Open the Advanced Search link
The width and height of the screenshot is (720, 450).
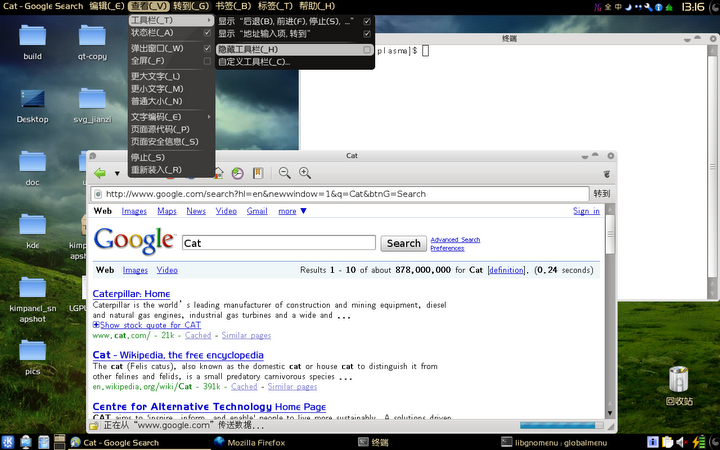pos(455,239)
